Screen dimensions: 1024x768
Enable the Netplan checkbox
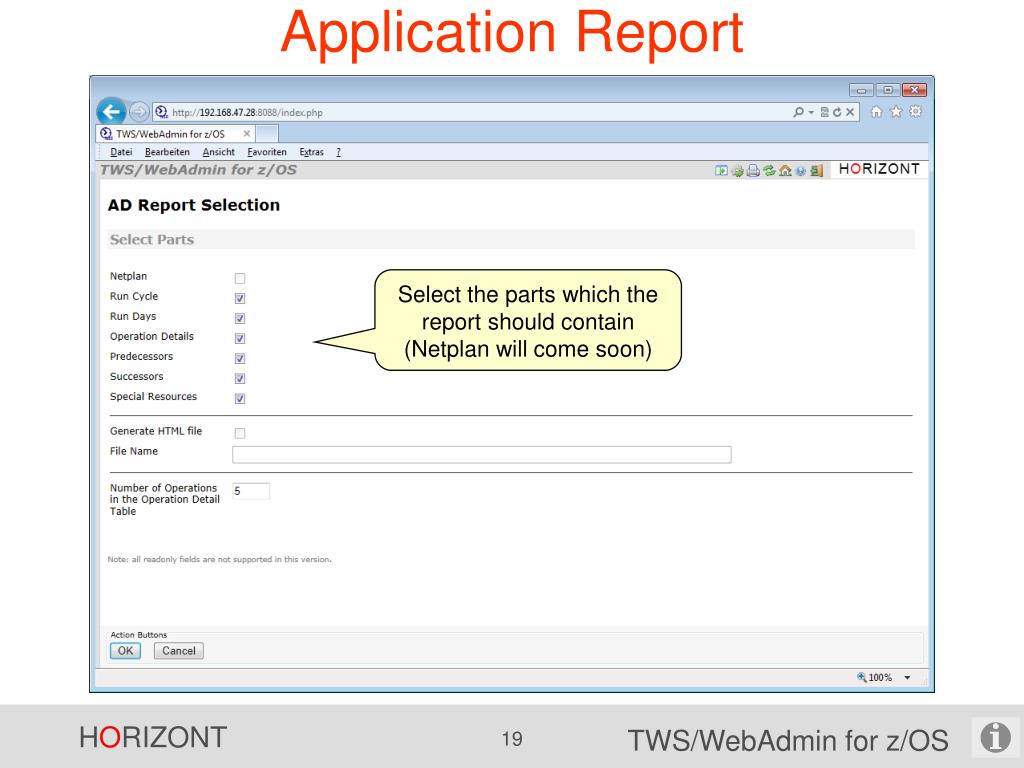[240, 278]
